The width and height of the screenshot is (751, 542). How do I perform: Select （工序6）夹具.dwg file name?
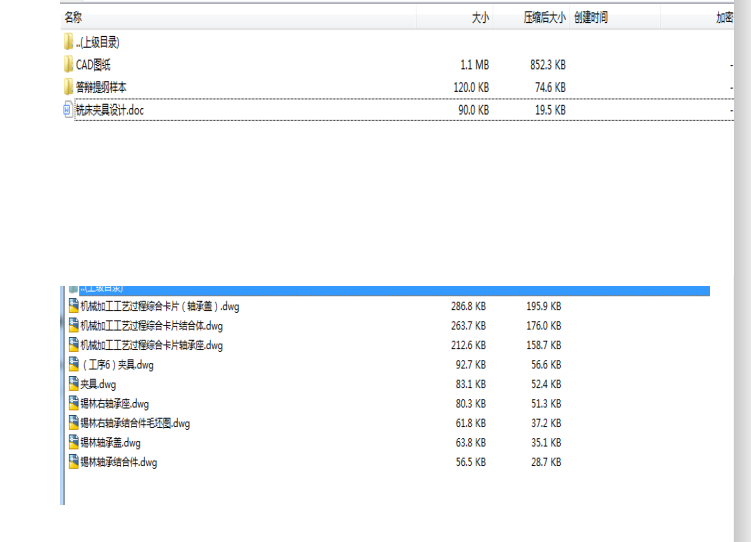[x=117, y=365]
